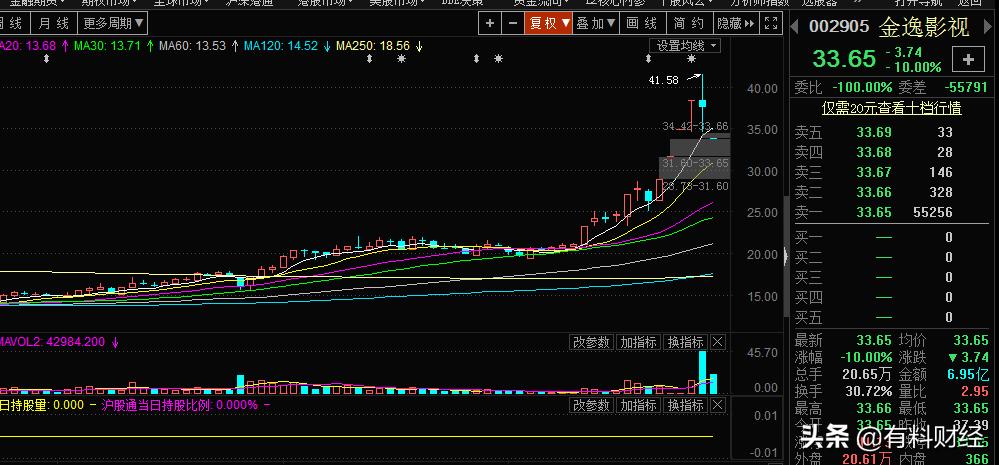
Task: Open the 设置均线 dropdown
Action: click(686, 45)
